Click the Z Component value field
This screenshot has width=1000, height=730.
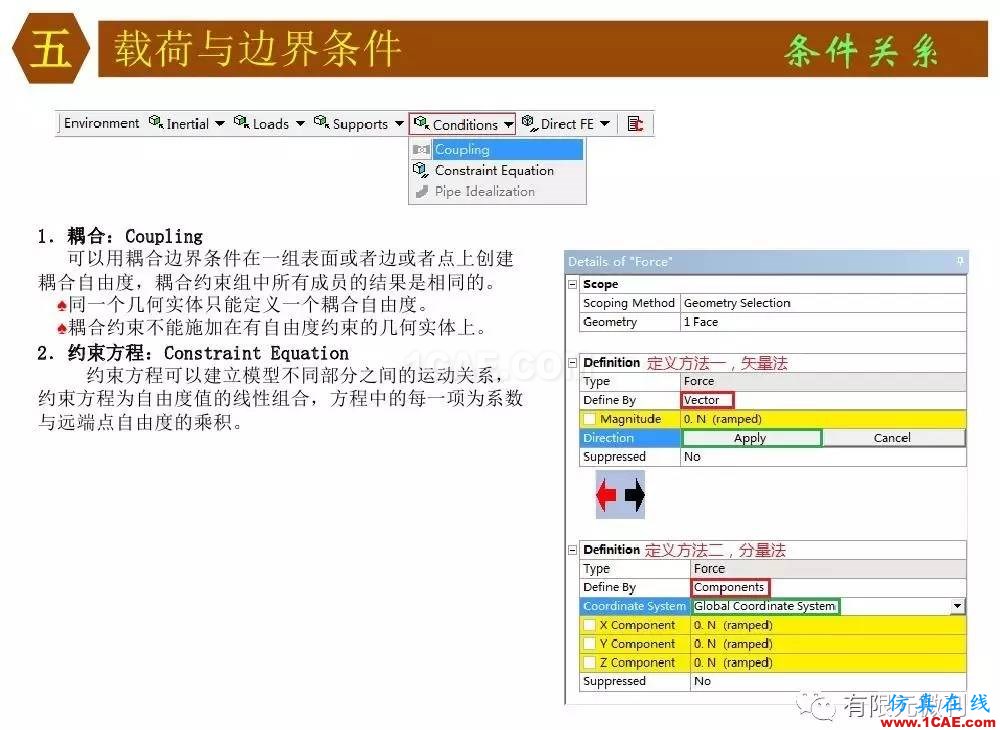828,662
